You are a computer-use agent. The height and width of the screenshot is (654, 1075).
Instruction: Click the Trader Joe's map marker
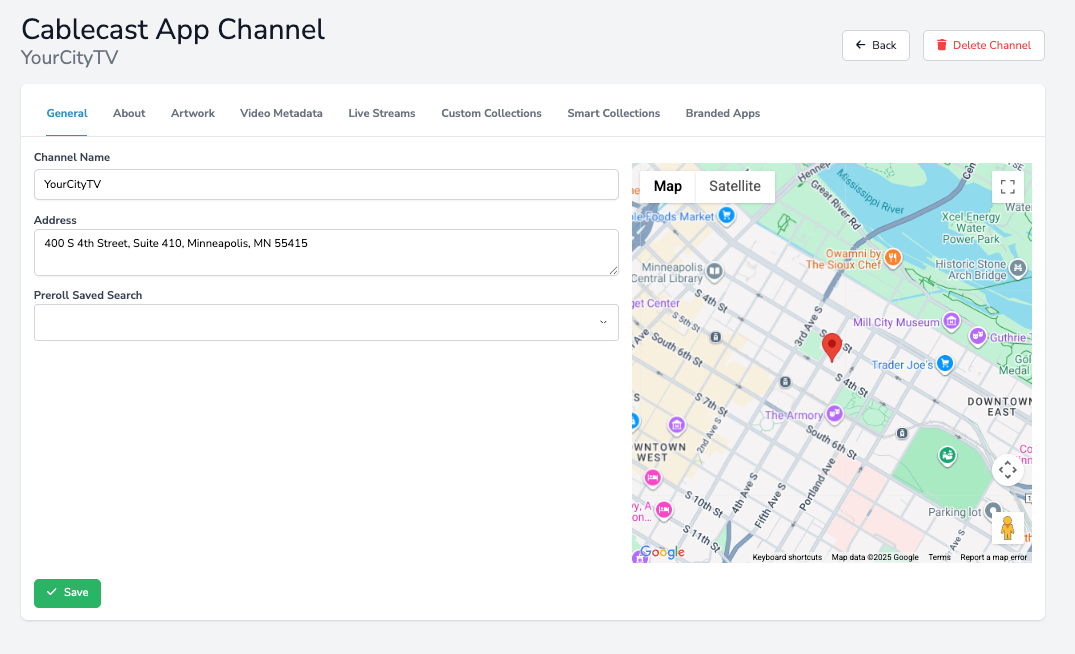[x=945, y=364]
